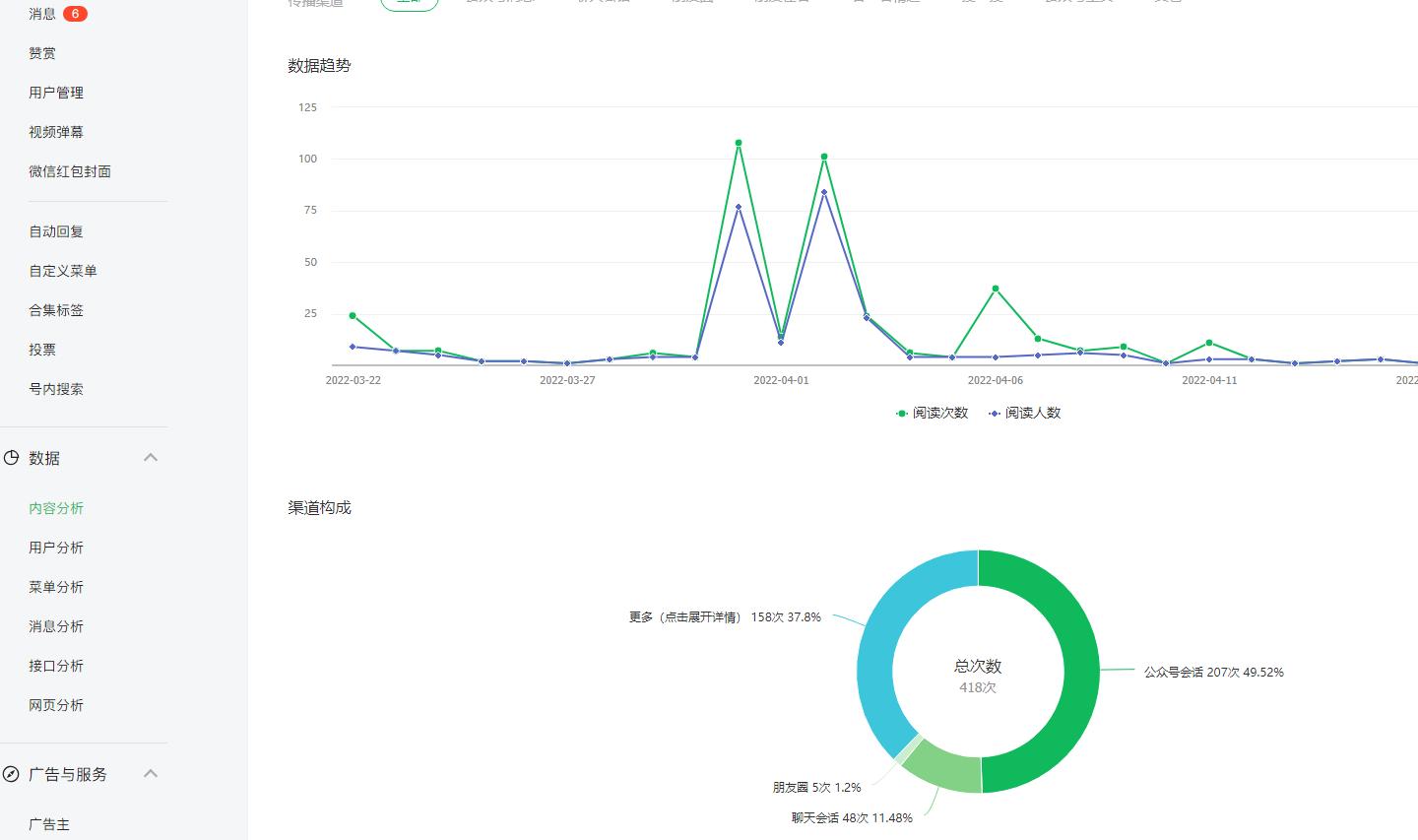Open 视频弹幕 in the sidebar

coord(56,132)
